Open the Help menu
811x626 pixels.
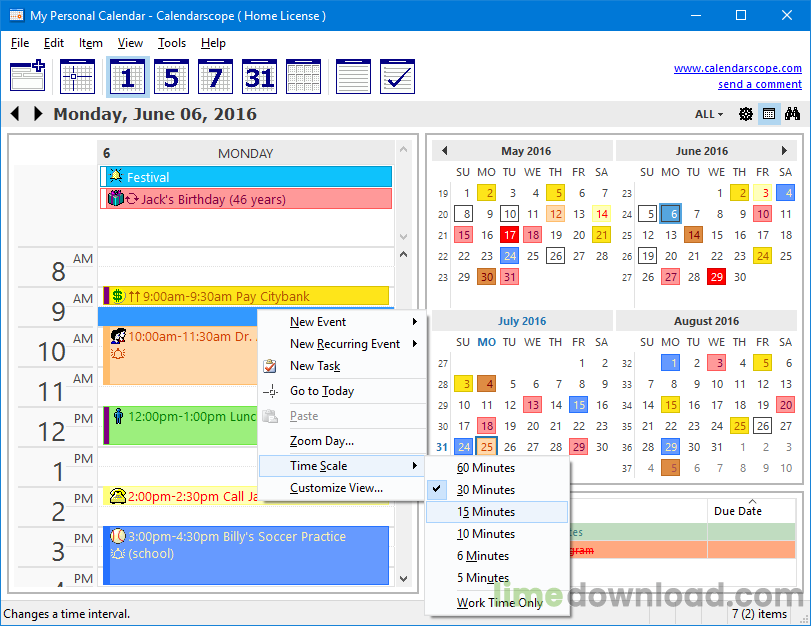point(213,43)
